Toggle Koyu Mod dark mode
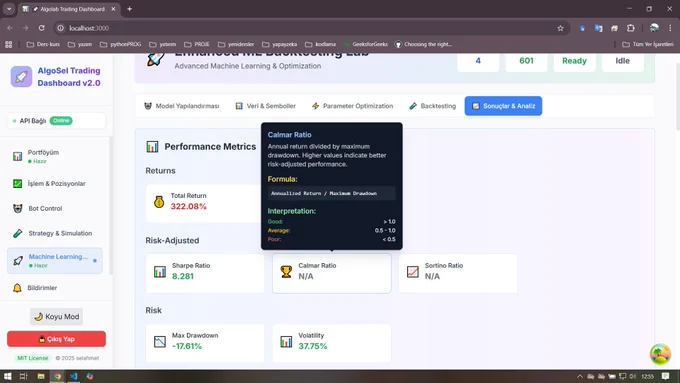The height and width of the screenshot is (383, 680). click(56, 317)
